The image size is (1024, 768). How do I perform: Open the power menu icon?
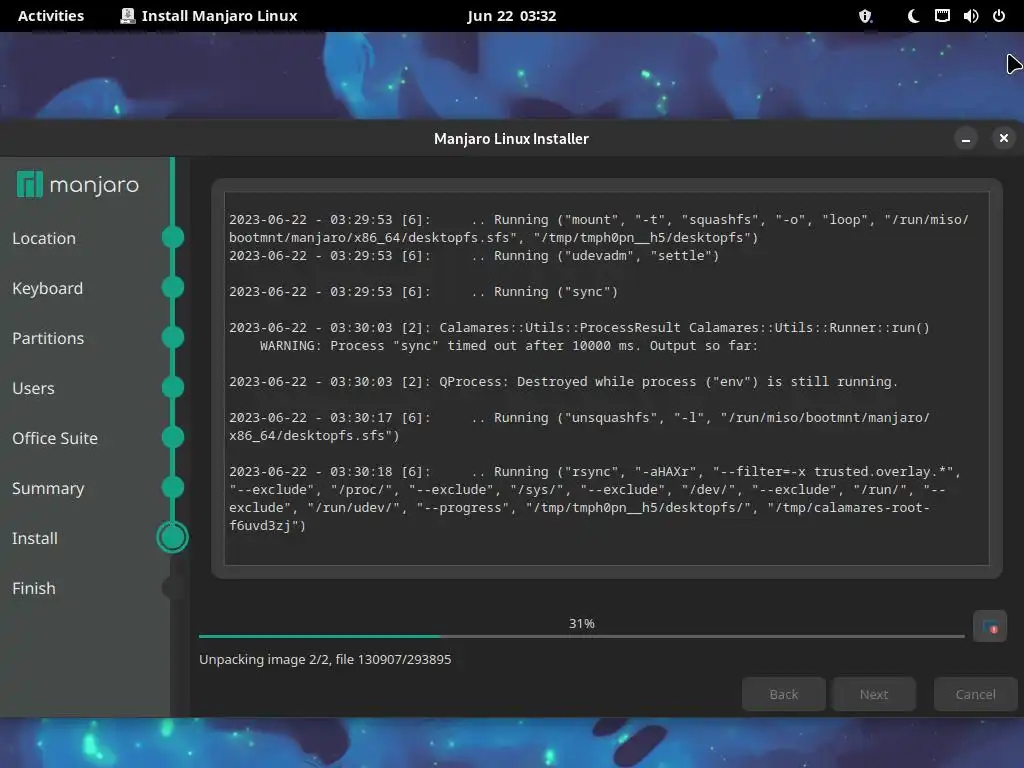pyautogui.click(x=999, y=16)
